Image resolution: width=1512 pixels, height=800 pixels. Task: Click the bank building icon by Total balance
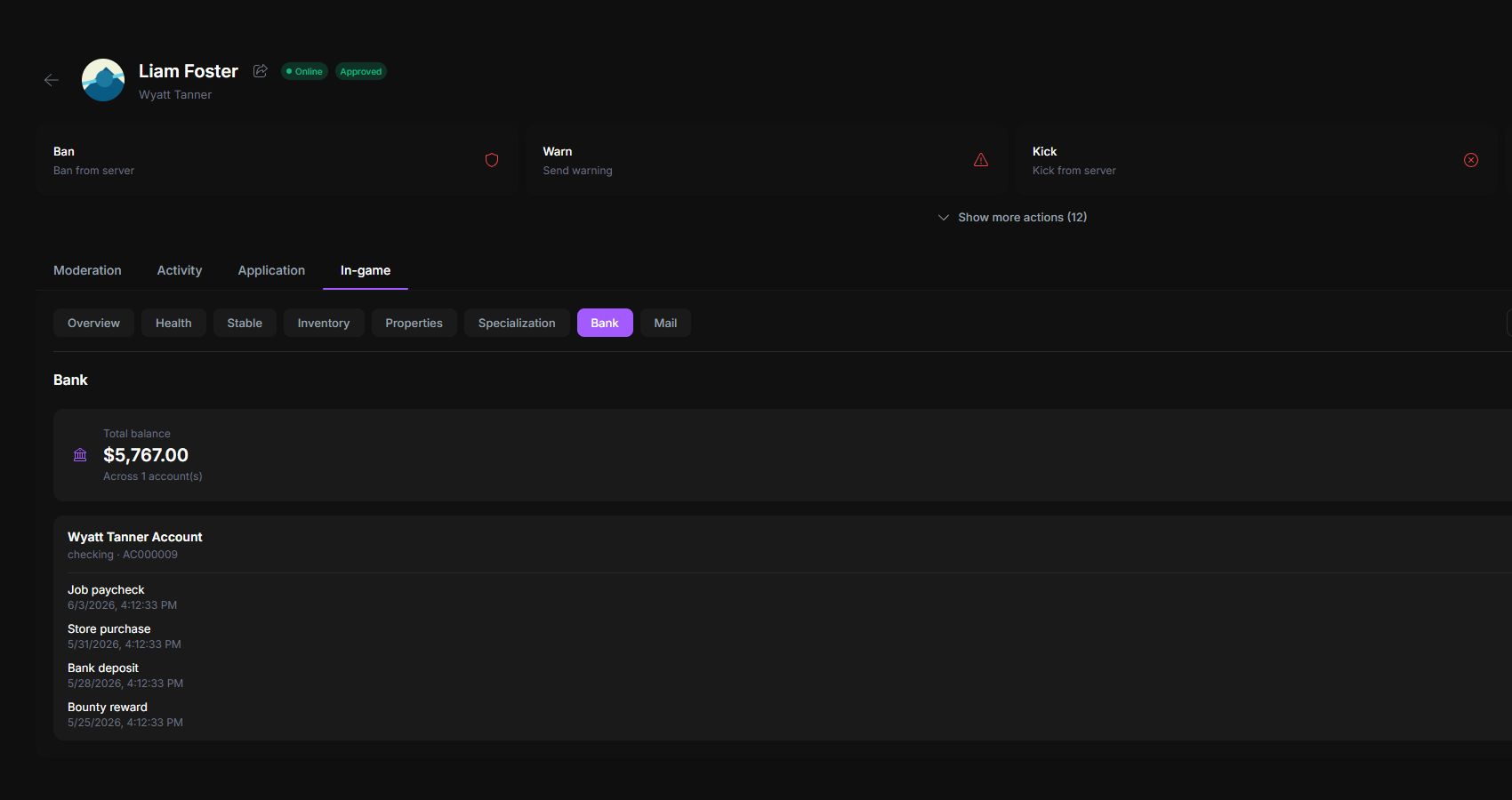[80, 455]
